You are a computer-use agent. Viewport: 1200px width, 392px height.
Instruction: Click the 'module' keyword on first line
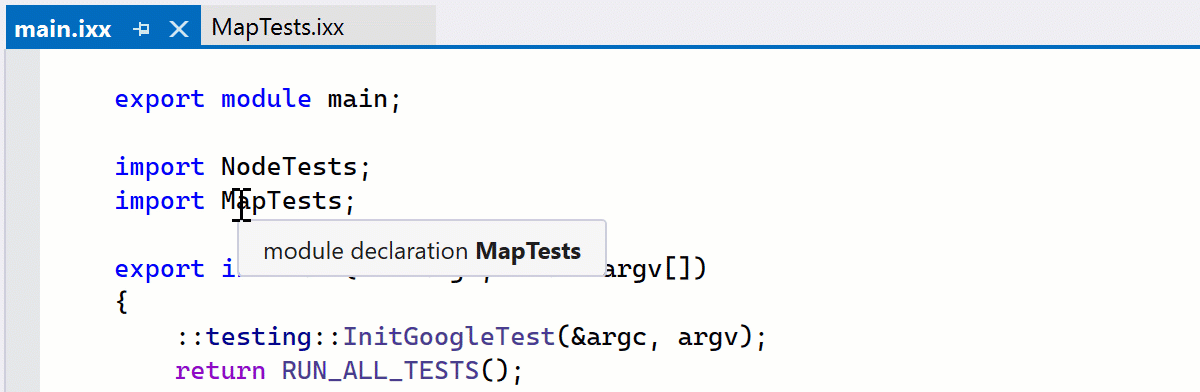click(x=266, y=100)
